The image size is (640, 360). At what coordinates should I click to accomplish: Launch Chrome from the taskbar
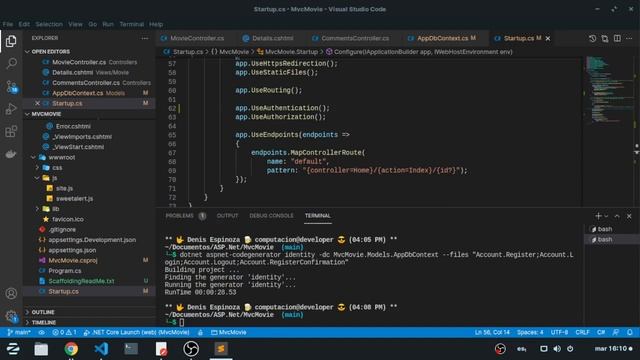(x=71, y=349)
